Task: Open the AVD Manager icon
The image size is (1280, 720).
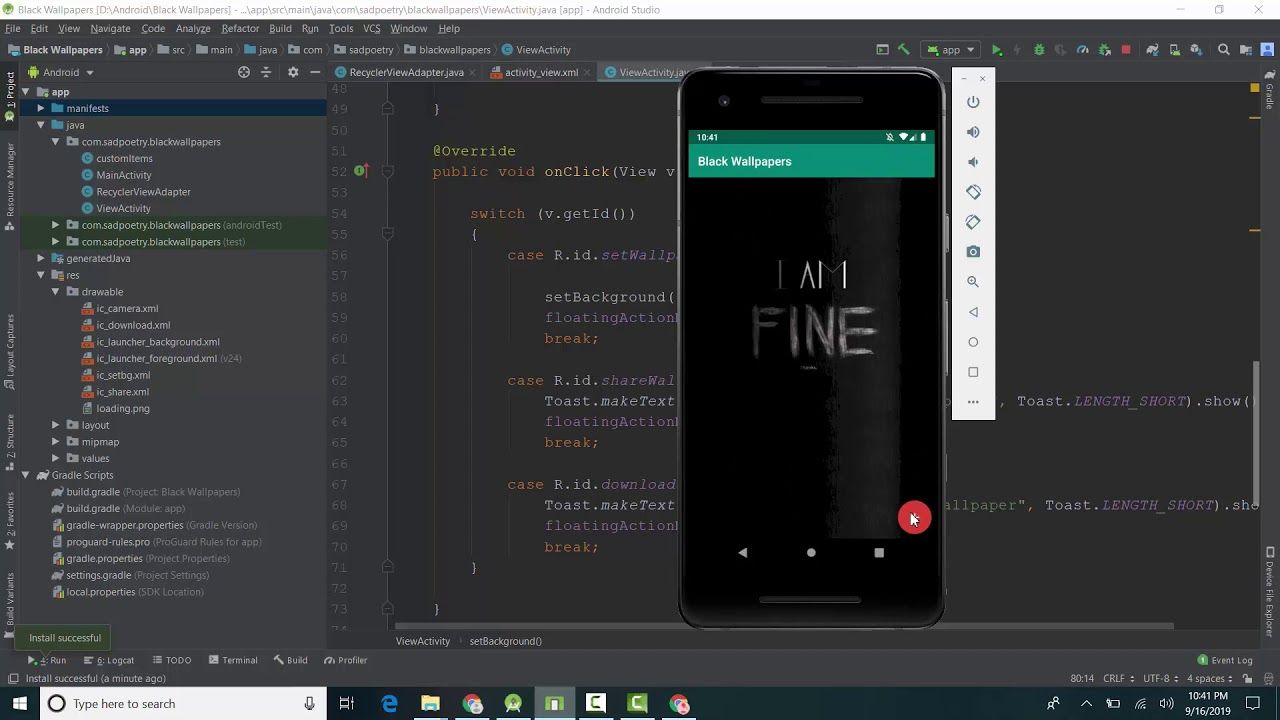Action: pos(1174,49)
